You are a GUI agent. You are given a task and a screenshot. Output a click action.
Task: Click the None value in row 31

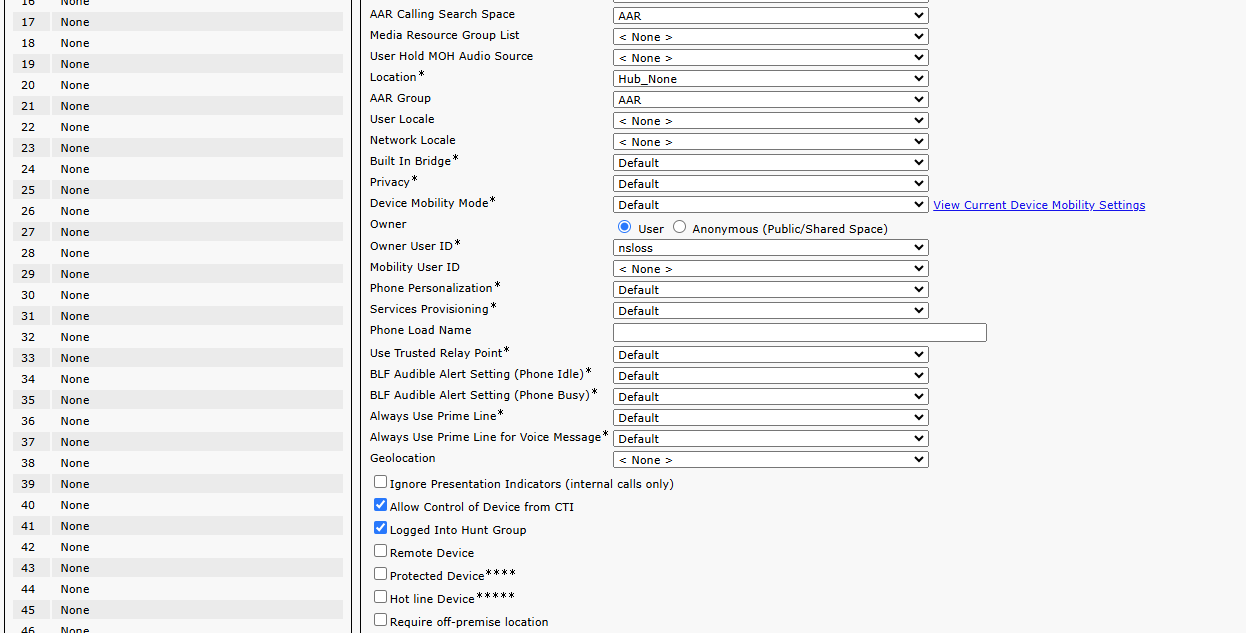(x=75, y=316)
